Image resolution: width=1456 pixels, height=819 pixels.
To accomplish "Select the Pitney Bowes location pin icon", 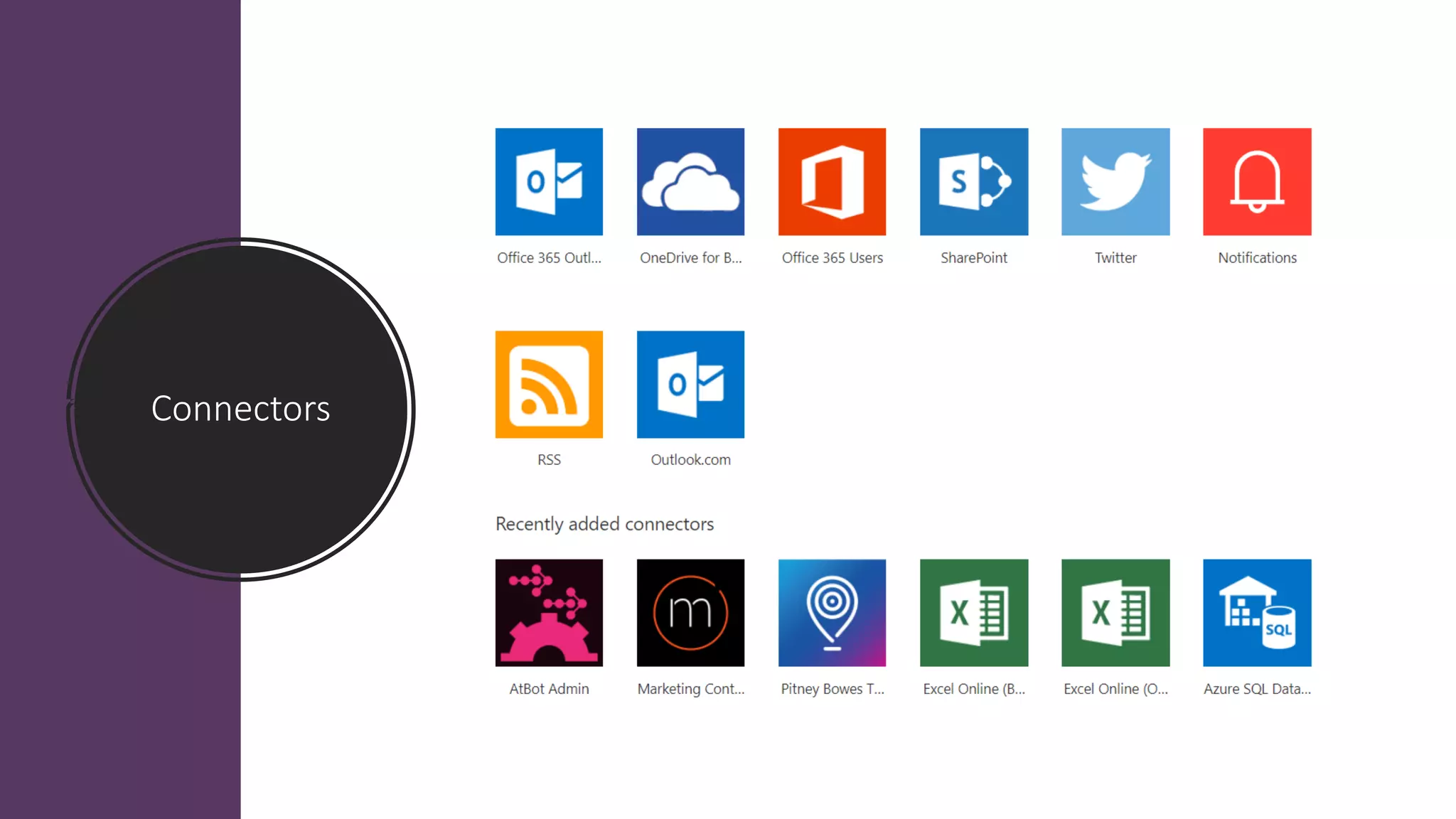I will click(x=832, y=612).
